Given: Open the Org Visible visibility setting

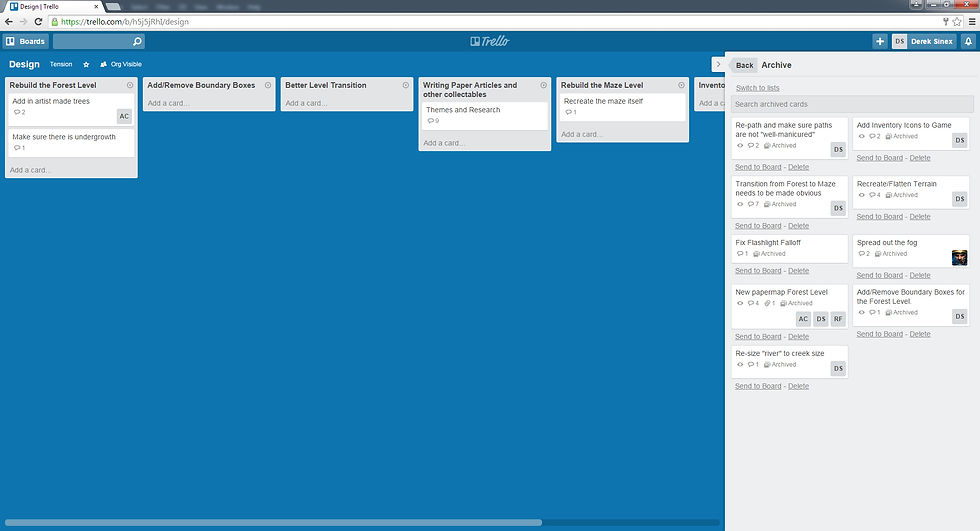Looking at the screenshot, I should (x=121, y=64).
